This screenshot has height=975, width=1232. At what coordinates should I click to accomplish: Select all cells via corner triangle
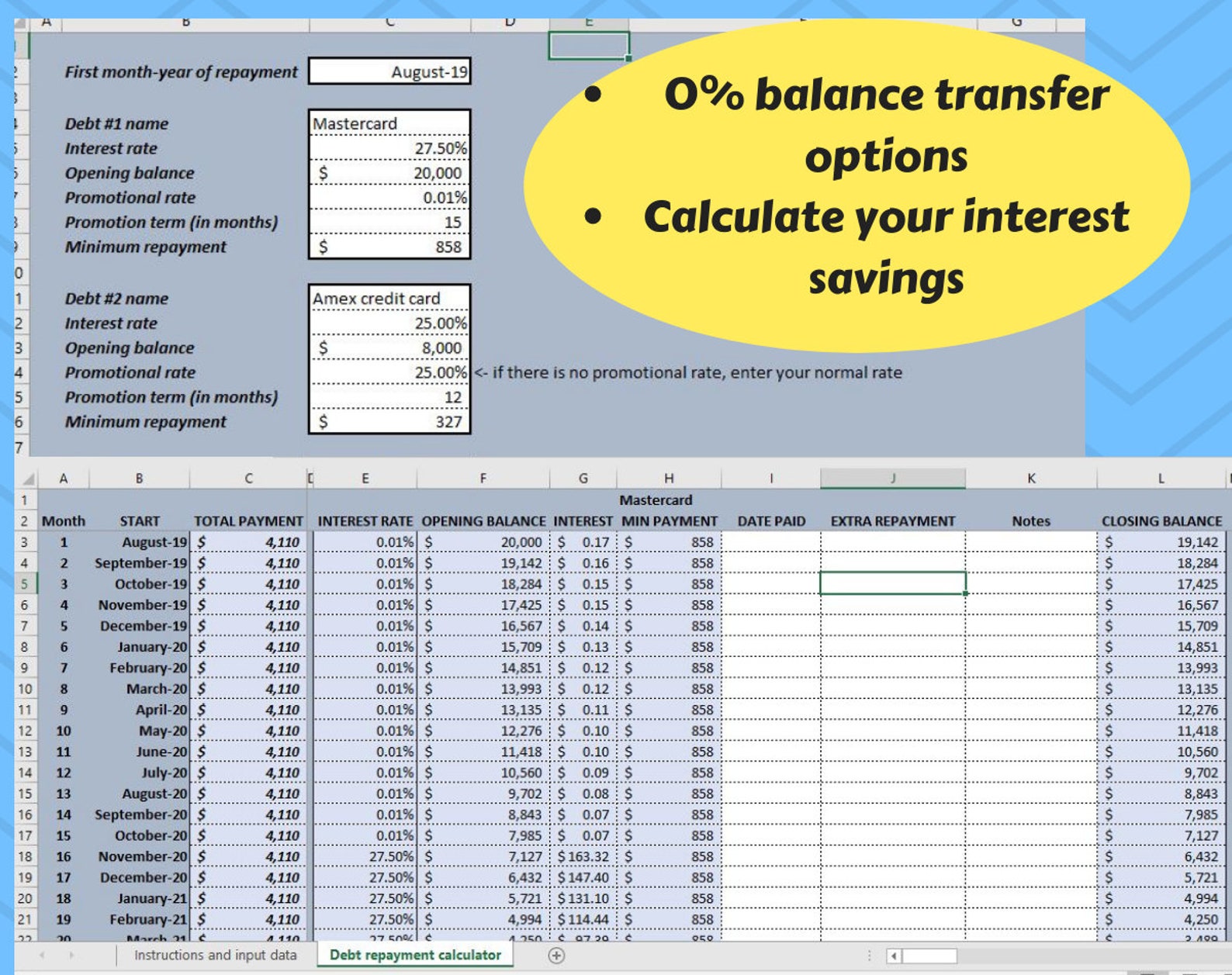point(26,479)
